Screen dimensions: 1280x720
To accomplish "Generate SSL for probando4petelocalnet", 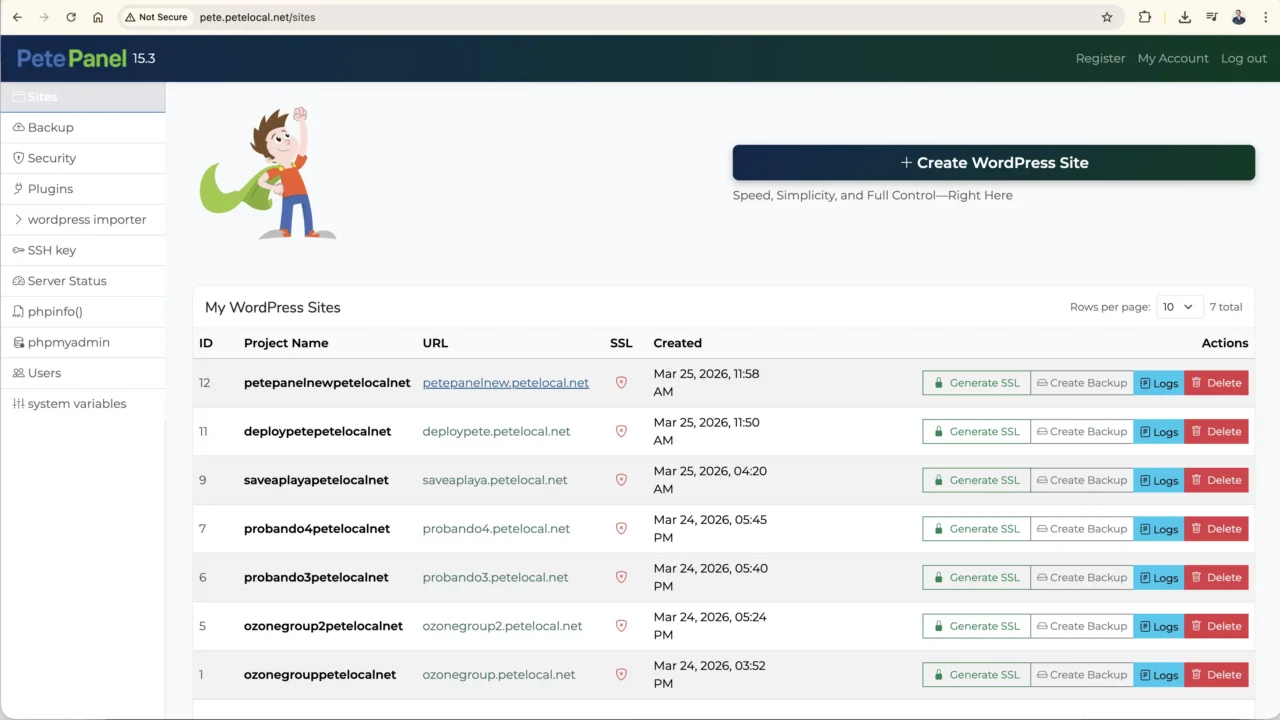I will click(x=976, y=529).
